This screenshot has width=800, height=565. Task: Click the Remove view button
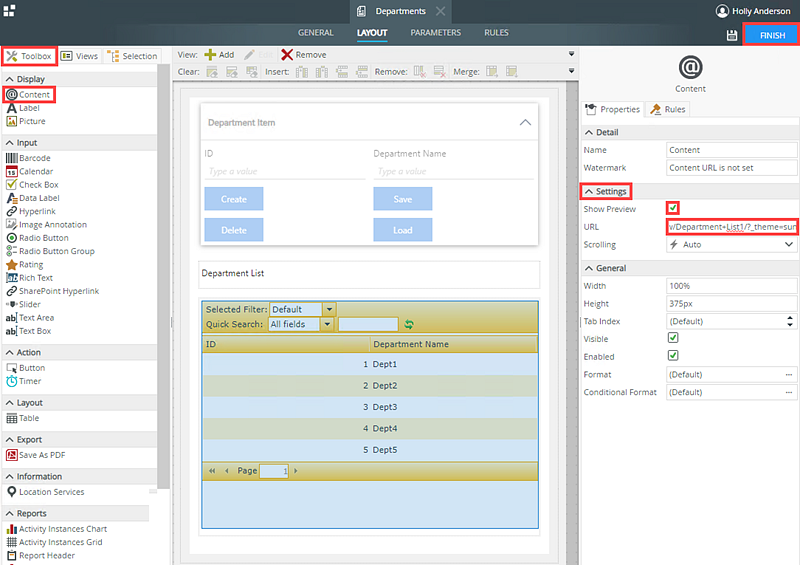click(303, 55)
